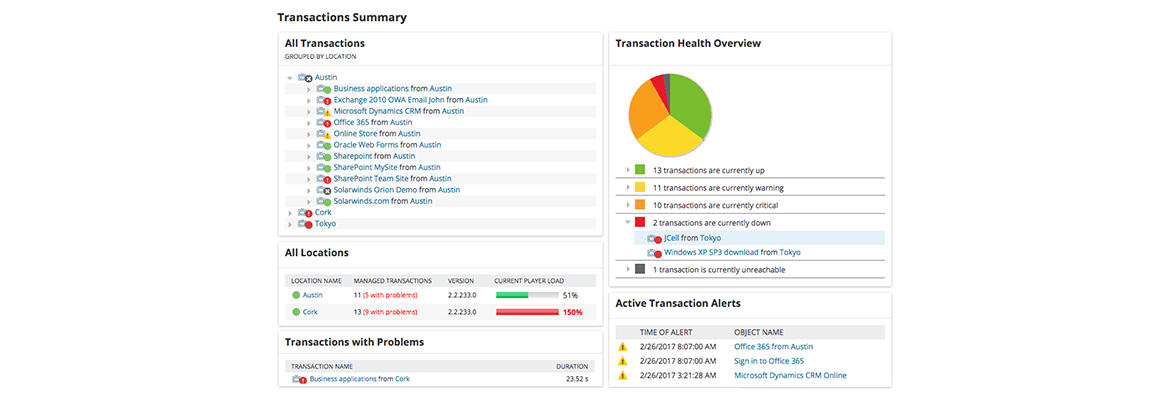Open Microsoft Dynamics CRM Online alert object

coord(790,375)
